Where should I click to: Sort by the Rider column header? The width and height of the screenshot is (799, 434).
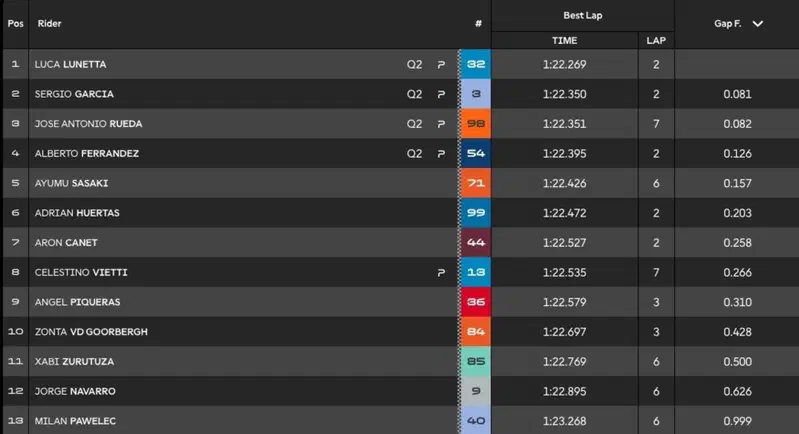49,23
